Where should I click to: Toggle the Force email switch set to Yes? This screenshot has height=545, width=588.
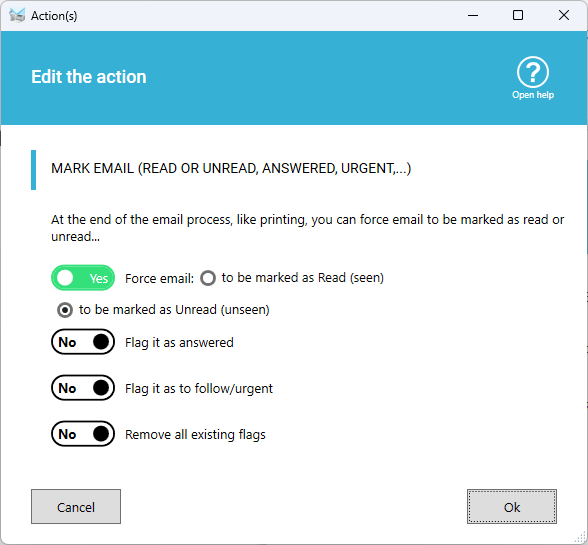(83, 278)
